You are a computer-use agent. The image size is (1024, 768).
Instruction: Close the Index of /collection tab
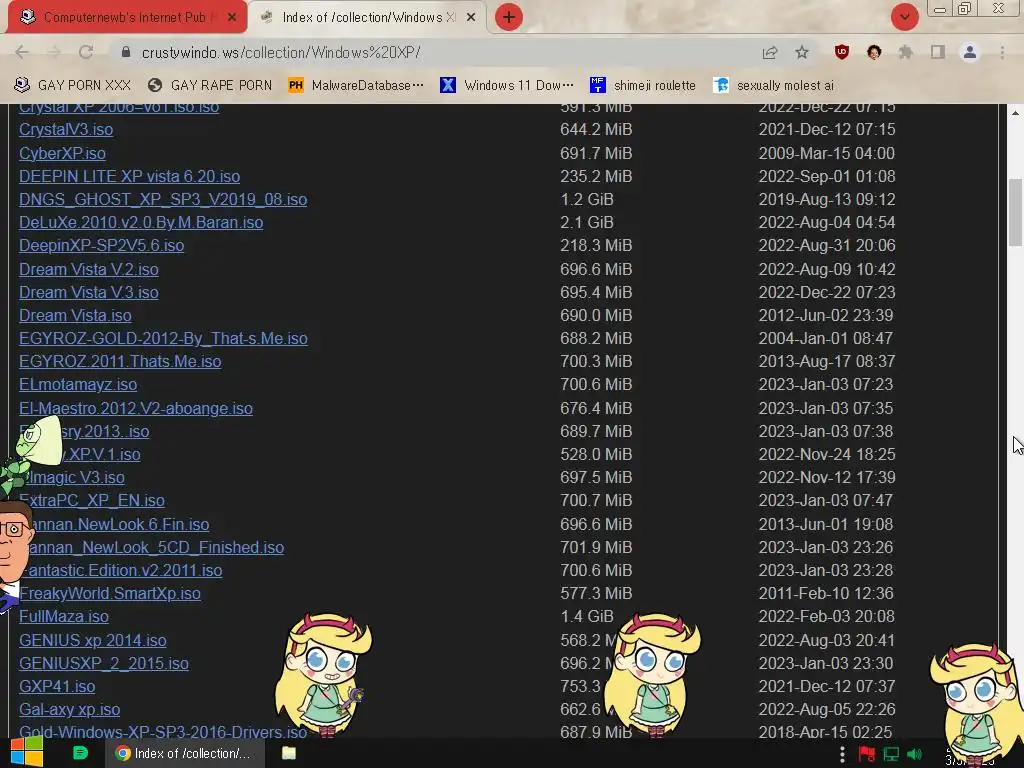click(x=471, y=17)
